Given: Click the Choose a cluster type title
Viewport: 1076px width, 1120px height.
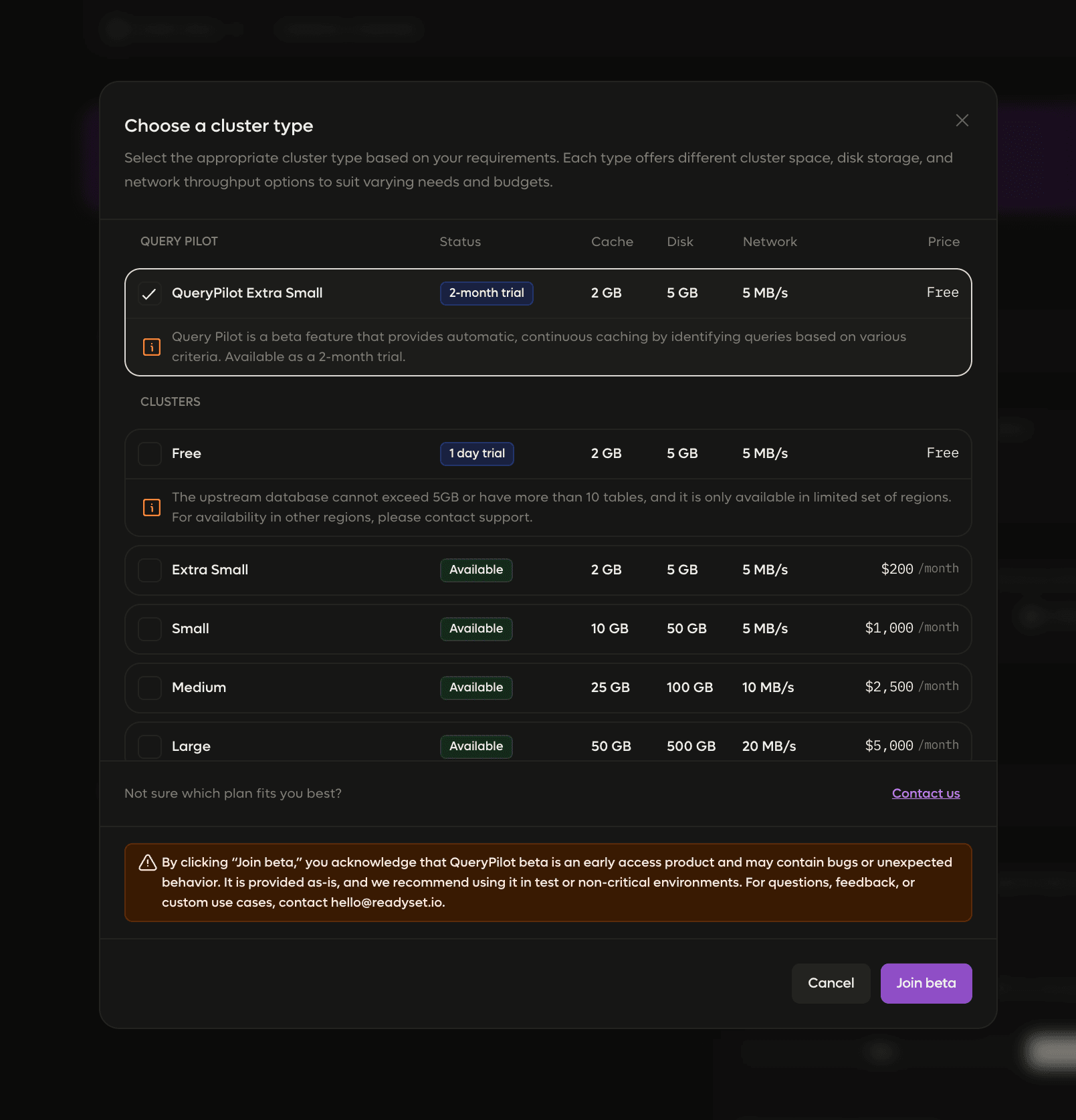Looking at the screenshot, I should [x=219, y=126].
